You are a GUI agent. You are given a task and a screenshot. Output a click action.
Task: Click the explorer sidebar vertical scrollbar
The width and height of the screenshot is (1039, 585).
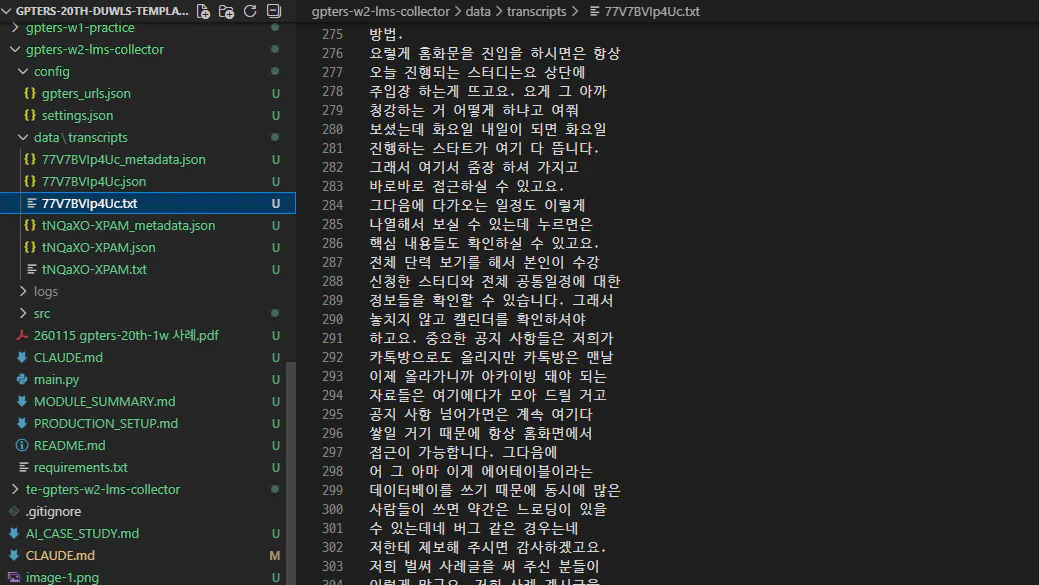[x=291, y=473]
